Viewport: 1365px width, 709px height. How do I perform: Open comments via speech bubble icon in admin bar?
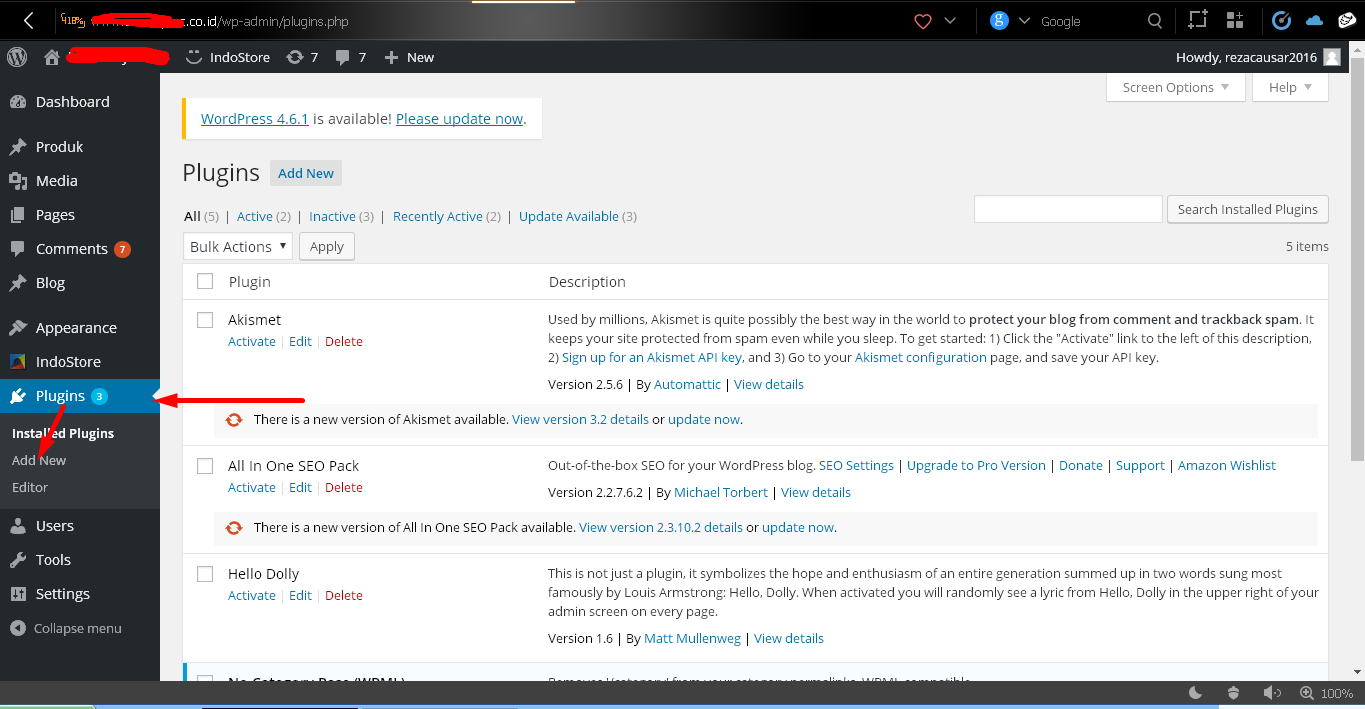[346, 57]
